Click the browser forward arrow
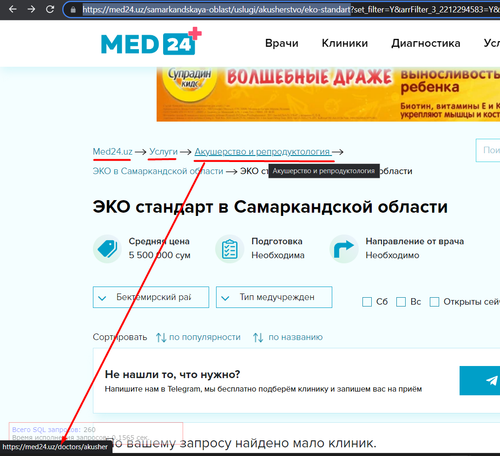Screen dimensions: 500x456 coord(31,9)
